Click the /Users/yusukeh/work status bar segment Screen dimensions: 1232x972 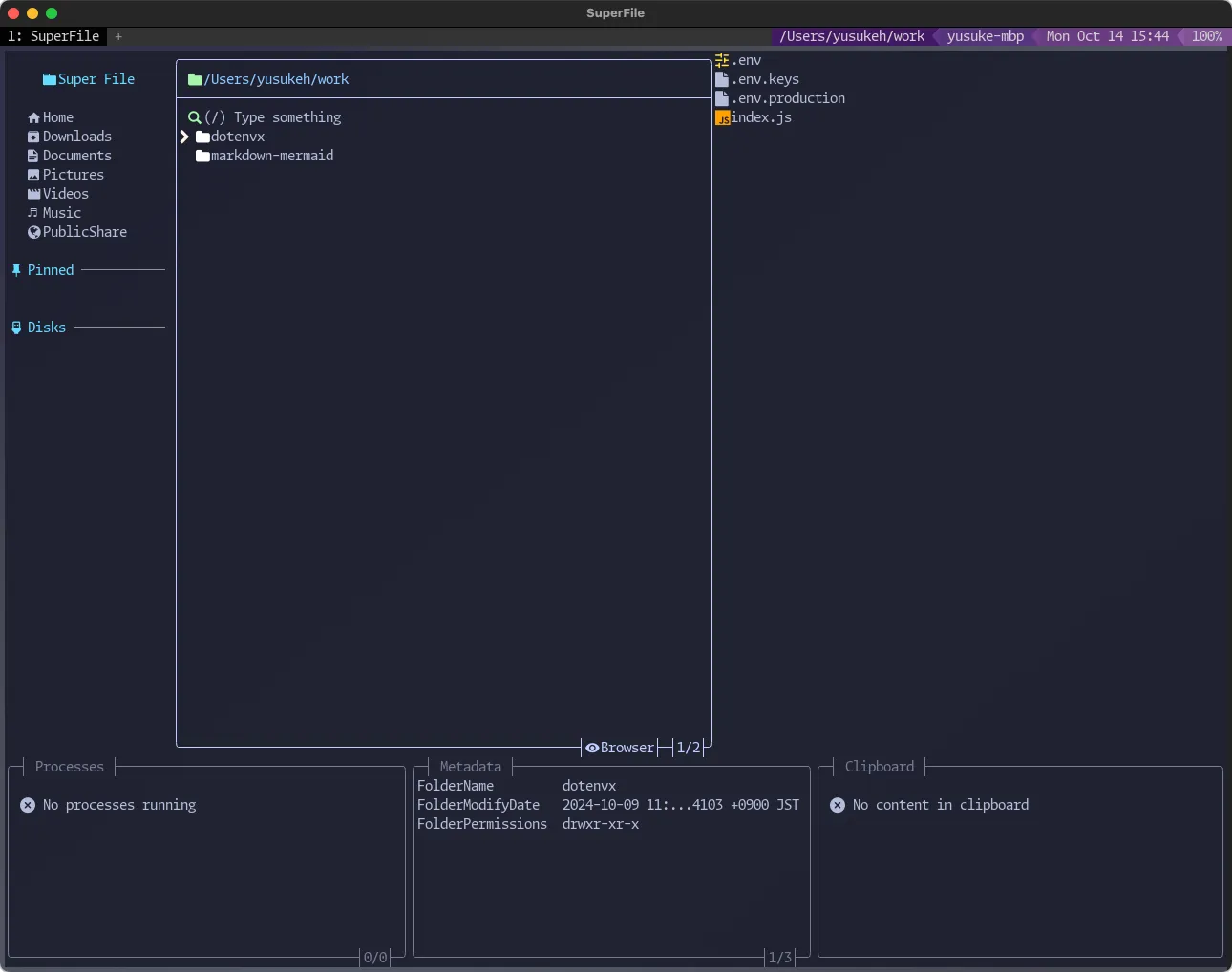coord(852,36)
